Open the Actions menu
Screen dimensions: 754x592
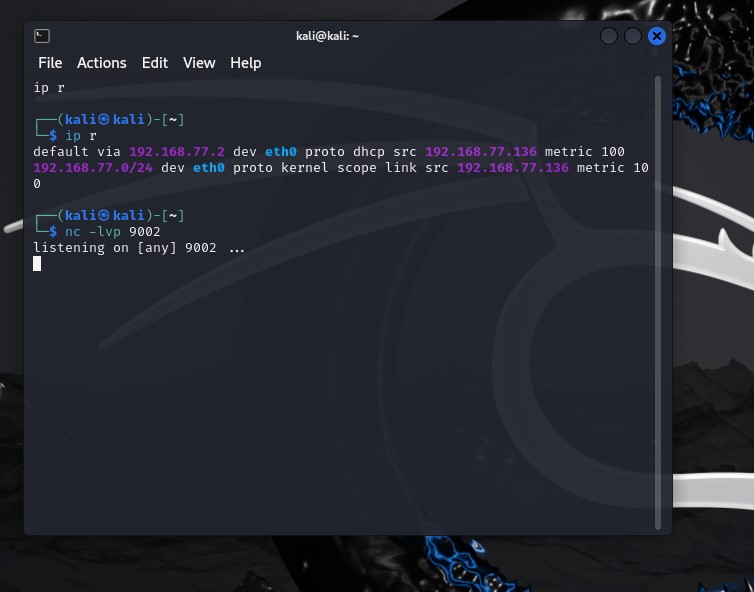(x=102, y=63)
